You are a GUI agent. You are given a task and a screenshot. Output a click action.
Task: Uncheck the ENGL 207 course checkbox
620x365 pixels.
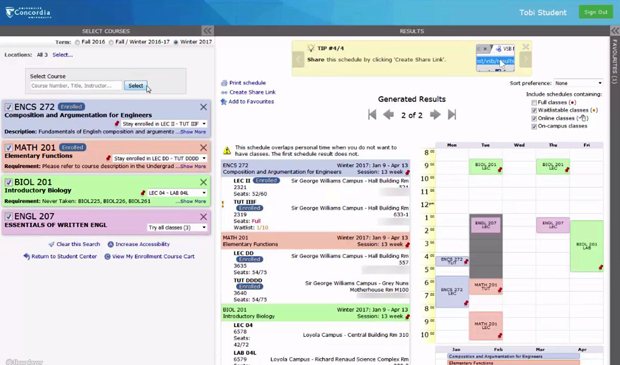point(8,217)
